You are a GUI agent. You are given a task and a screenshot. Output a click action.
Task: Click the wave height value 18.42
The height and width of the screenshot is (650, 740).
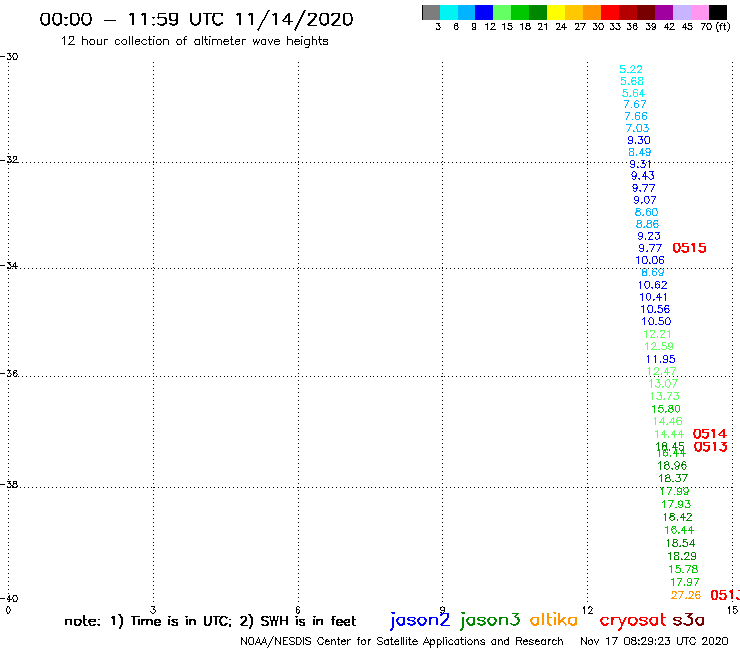coord(678,517)
